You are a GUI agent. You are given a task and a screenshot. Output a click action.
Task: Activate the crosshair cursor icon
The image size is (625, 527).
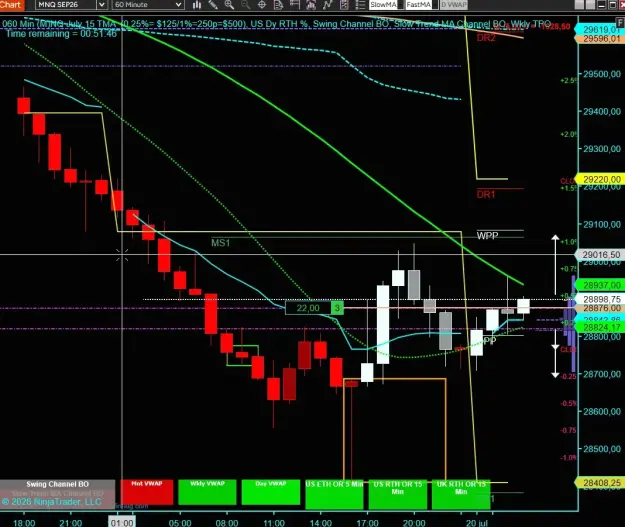point(262,5)
